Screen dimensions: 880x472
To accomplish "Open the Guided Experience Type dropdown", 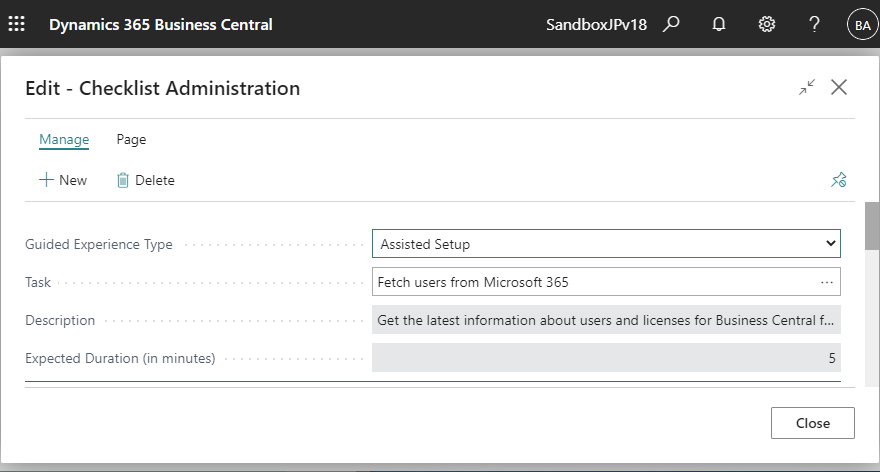I will tap(606, 244).
